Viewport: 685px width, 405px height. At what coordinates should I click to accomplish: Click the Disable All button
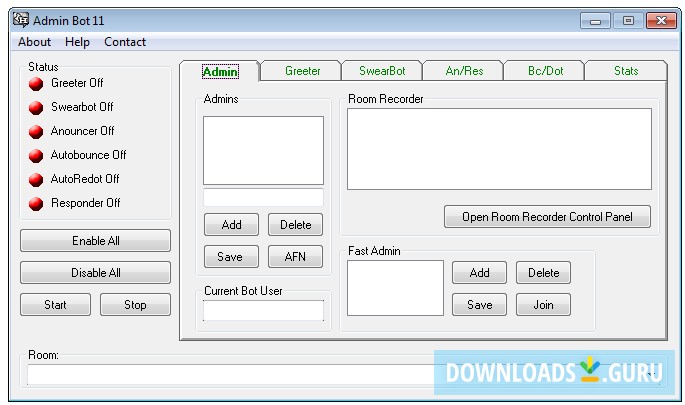[95, 273]
